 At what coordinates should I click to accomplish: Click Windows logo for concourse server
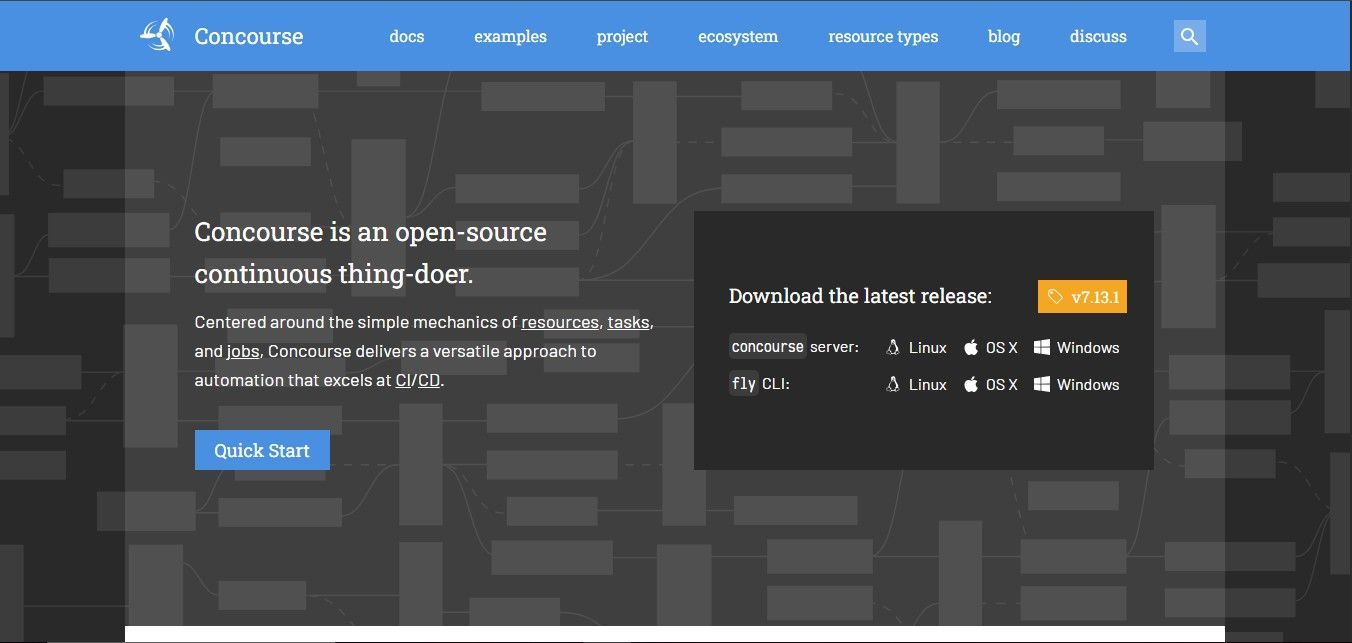tap(1041, 348)
